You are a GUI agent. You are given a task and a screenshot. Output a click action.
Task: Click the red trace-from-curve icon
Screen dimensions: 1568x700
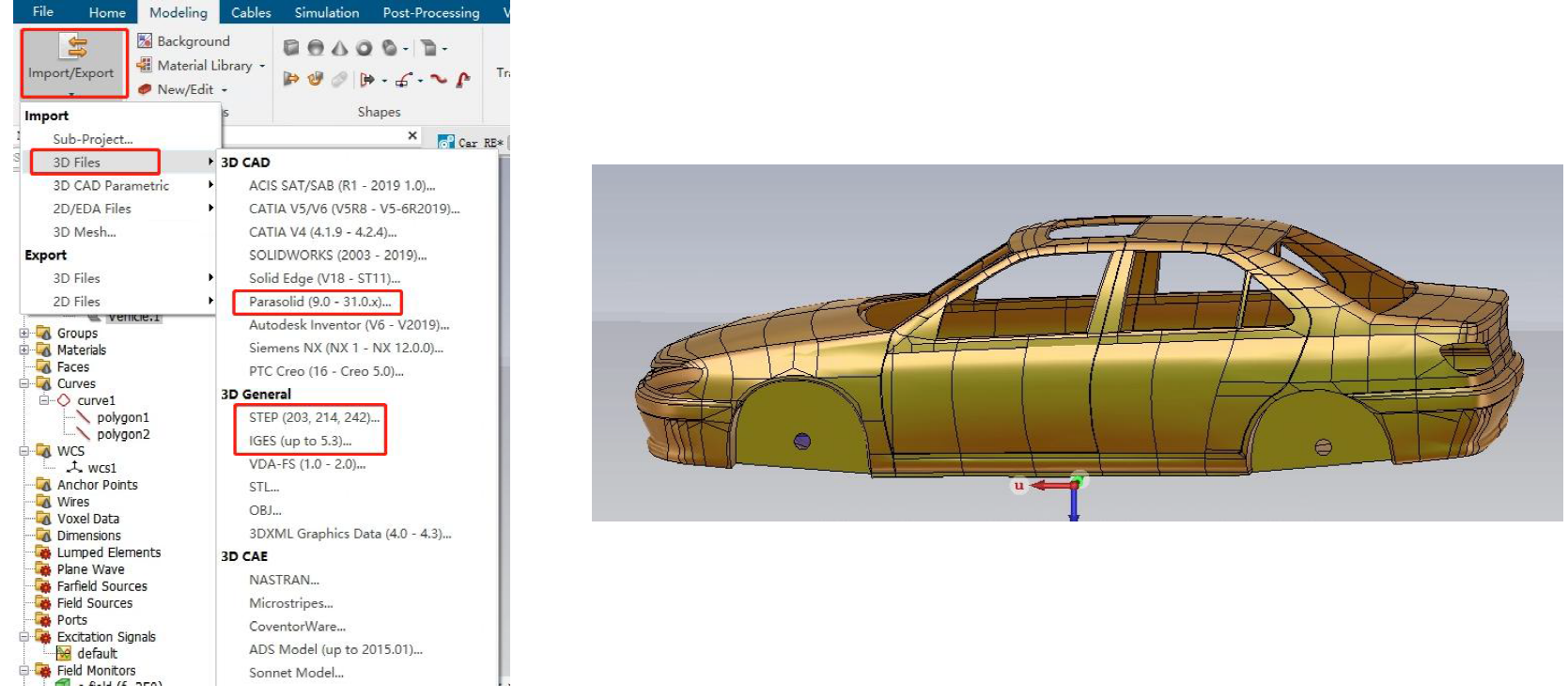click(x=463, y=80)
